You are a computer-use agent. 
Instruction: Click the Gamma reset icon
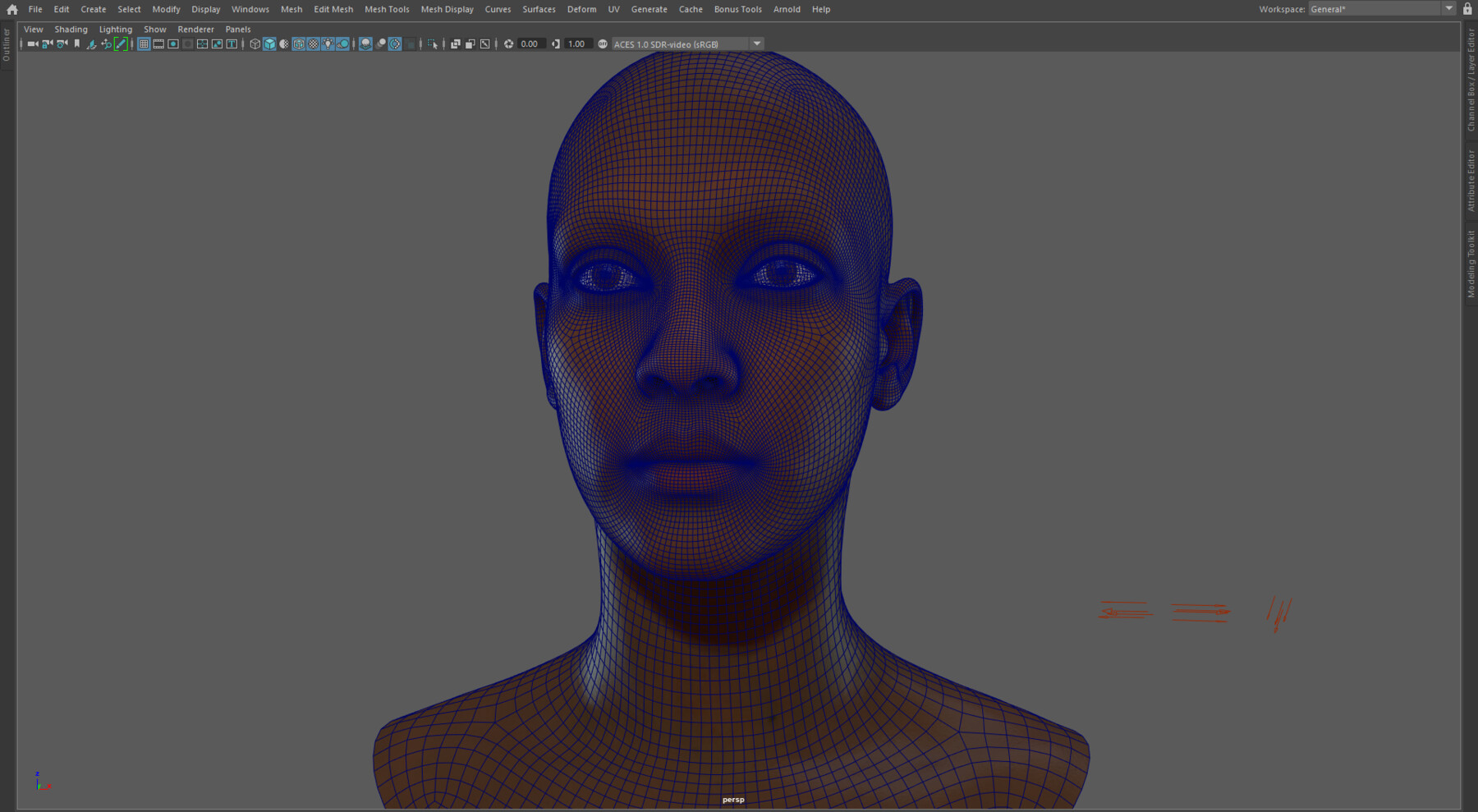point(556,44)
